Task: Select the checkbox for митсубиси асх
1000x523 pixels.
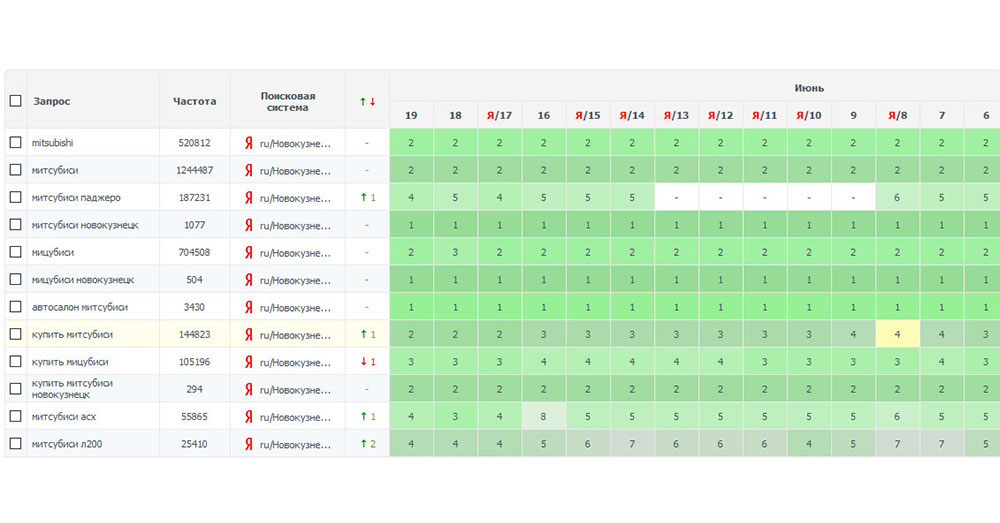Action: [x=15, y=416]
